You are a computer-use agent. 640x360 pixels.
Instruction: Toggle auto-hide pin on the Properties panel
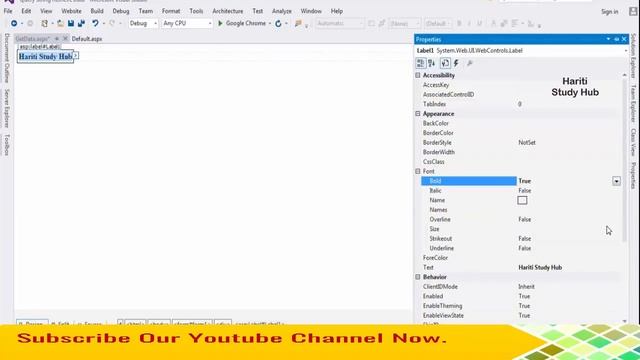(616, 39)
